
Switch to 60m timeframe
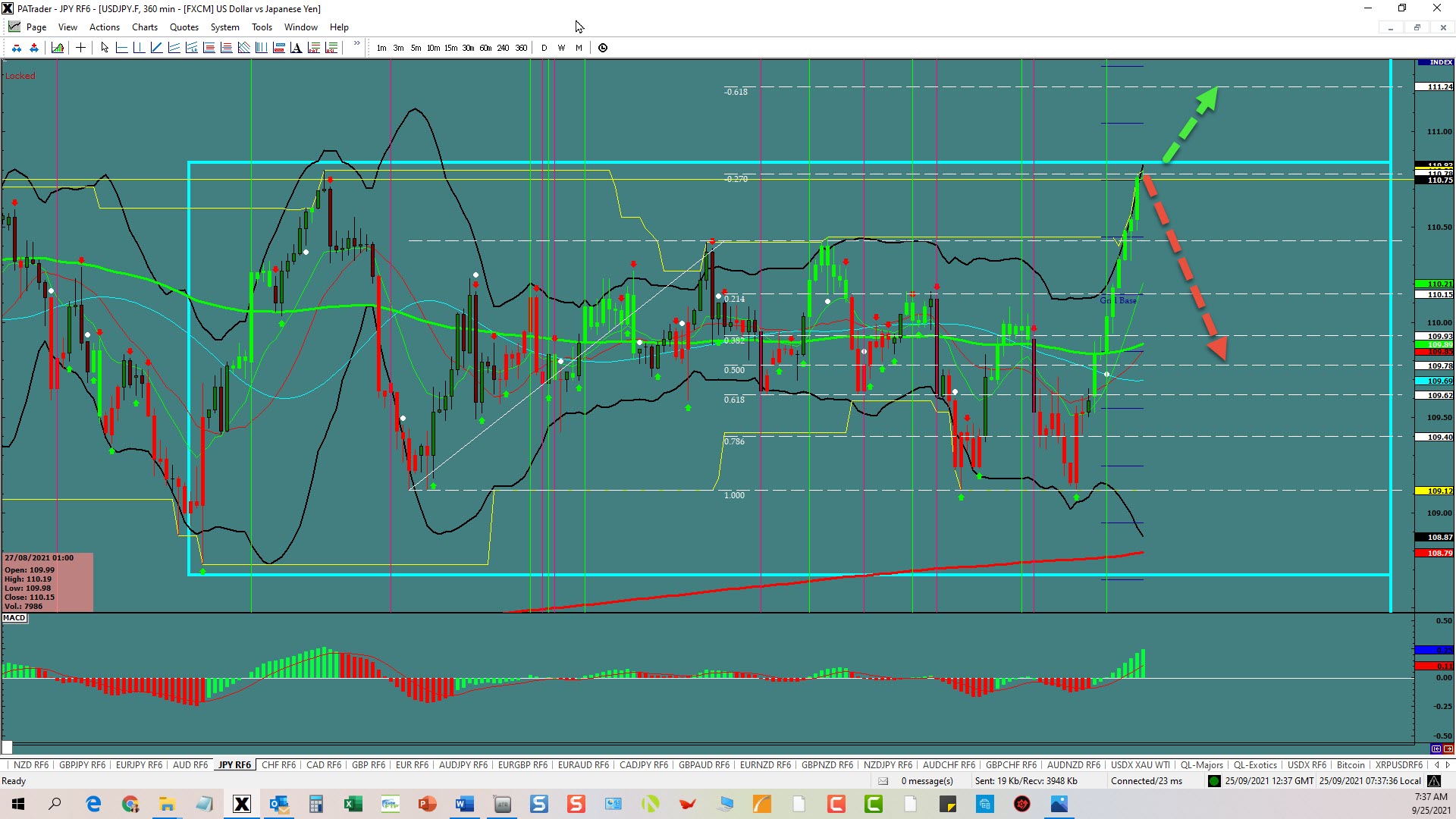point(485,48)
